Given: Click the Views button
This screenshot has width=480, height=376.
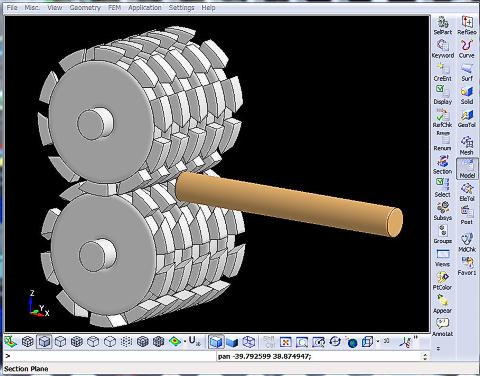Looking at the screenshot, I should click(x=443, y=258).
